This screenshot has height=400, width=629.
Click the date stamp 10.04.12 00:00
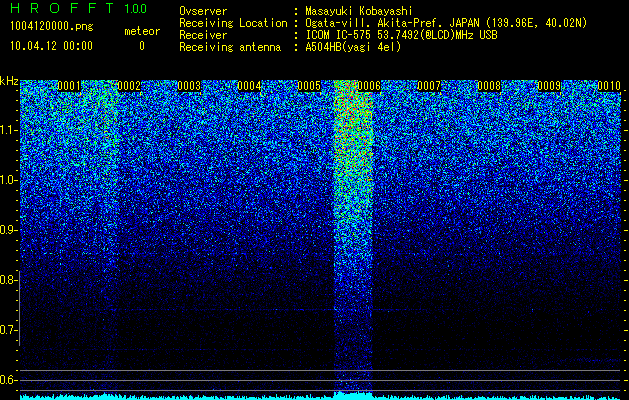51,46
